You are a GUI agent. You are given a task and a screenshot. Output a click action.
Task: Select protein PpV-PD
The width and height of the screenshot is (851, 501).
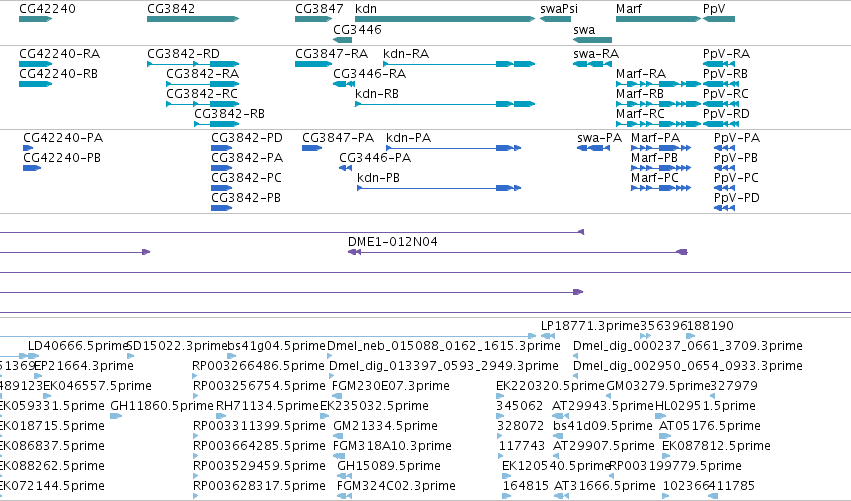pyautogui.click(x=725, y=208)
